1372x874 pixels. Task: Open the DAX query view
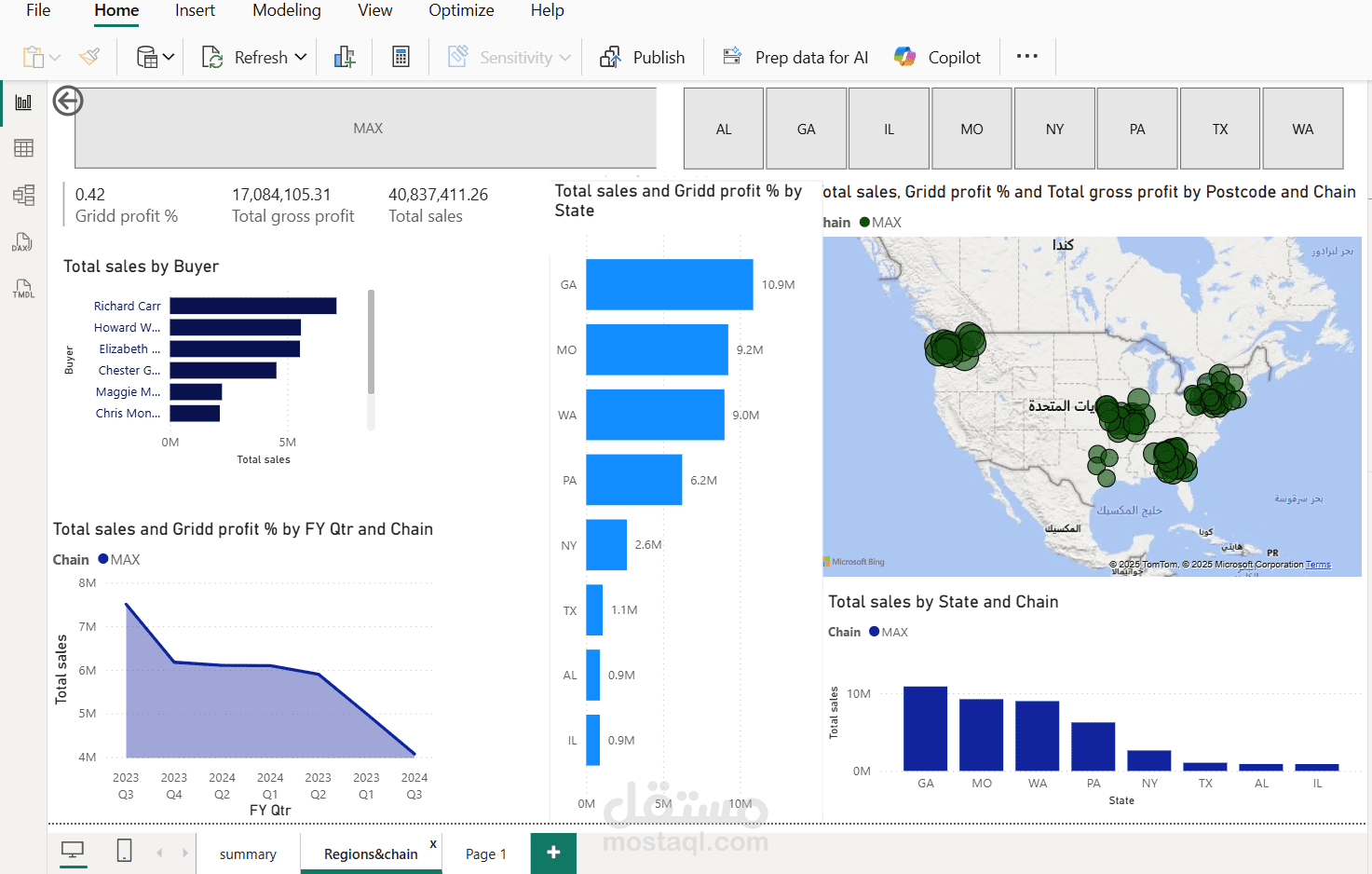(23, 242)
